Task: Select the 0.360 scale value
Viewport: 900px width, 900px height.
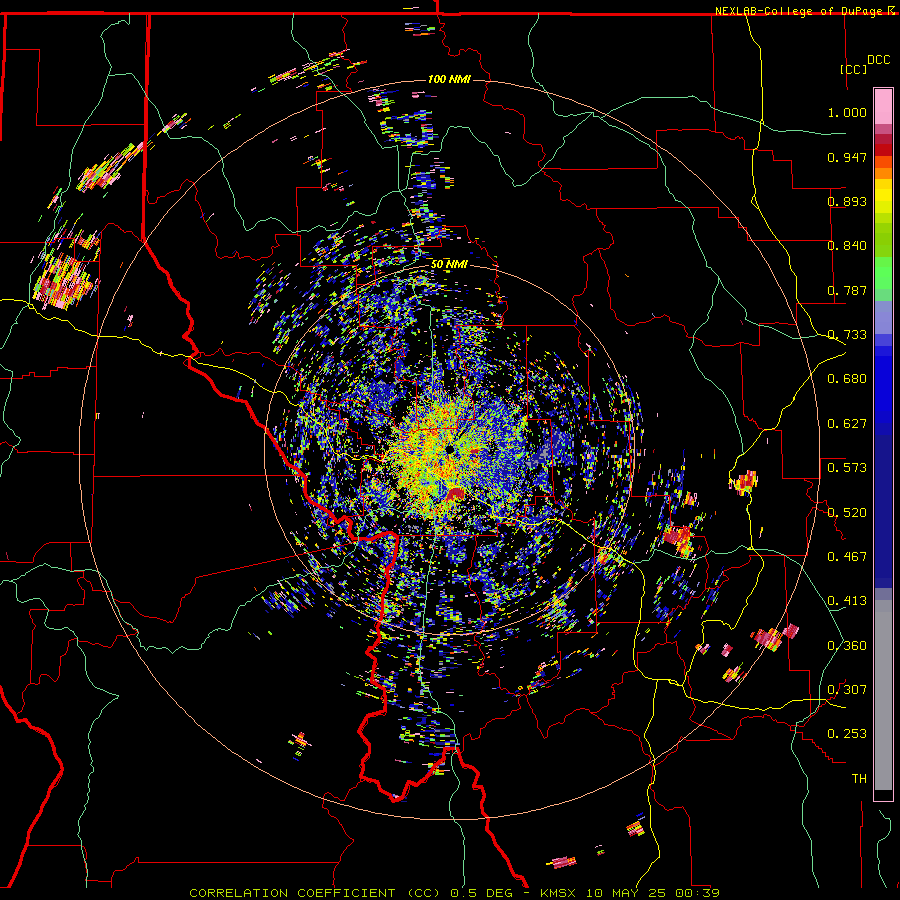Action: (x=847, y=646)
